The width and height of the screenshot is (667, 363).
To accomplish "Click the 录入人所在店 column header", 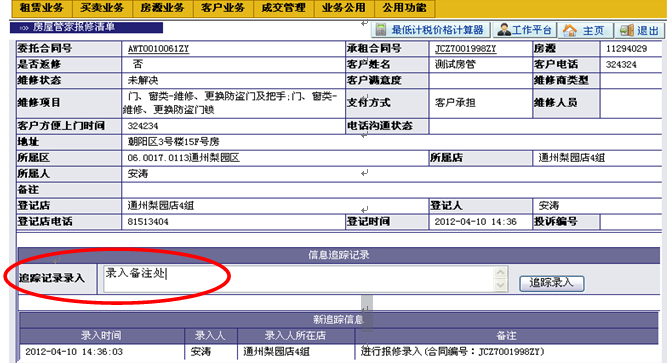I will tap(295, 336).
